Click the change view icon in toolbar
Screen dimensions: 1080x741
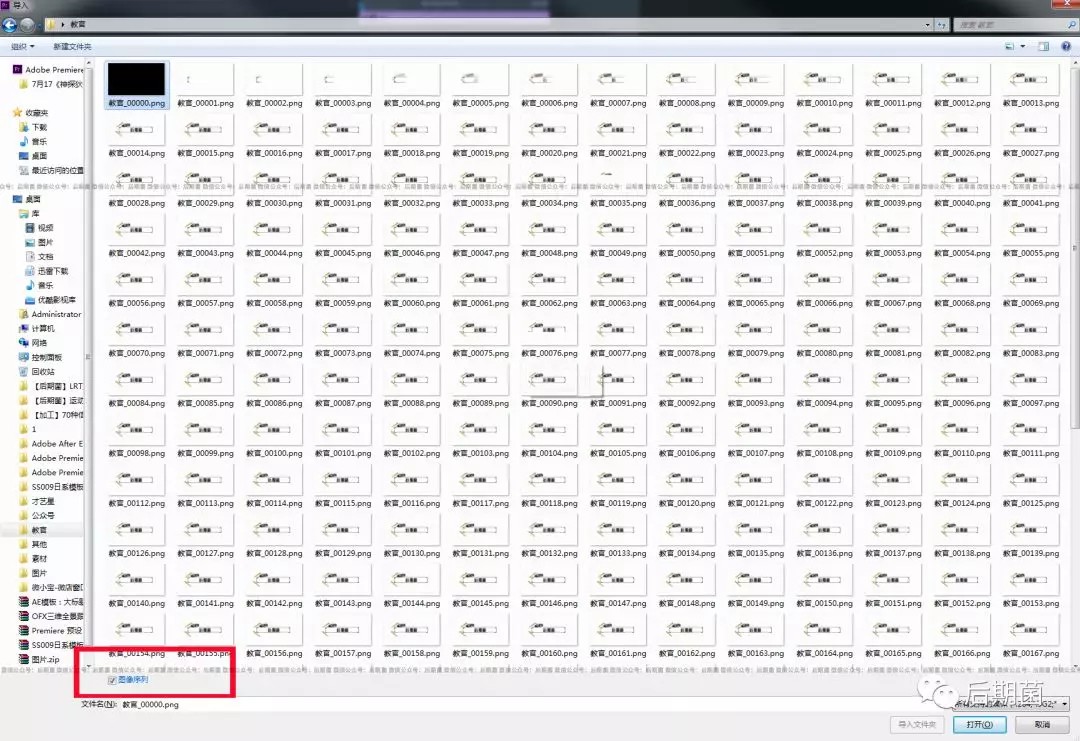pos(1010,47)
